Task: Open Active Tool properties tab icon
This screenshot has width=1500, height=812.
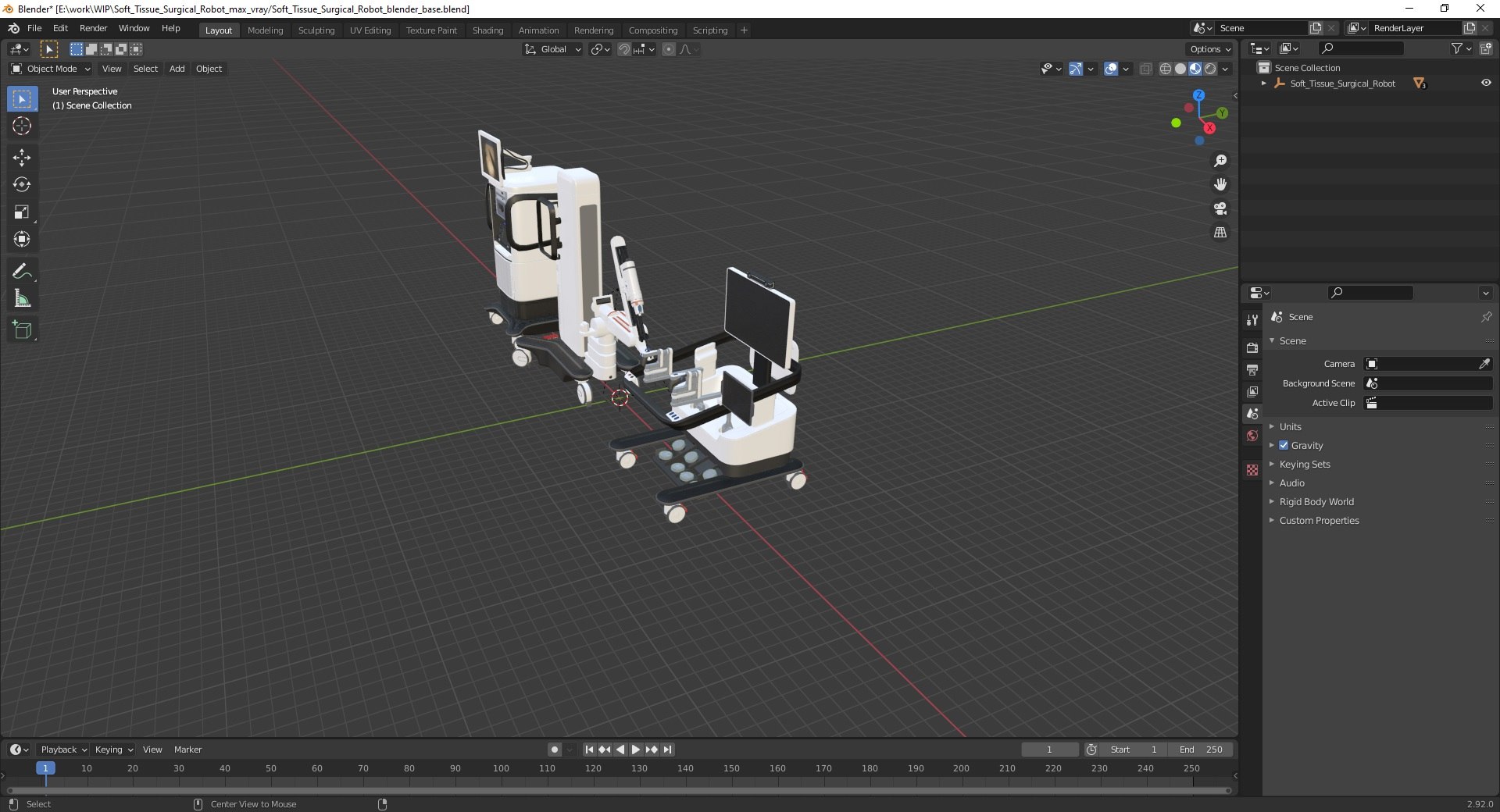Action: (1252, 320)
